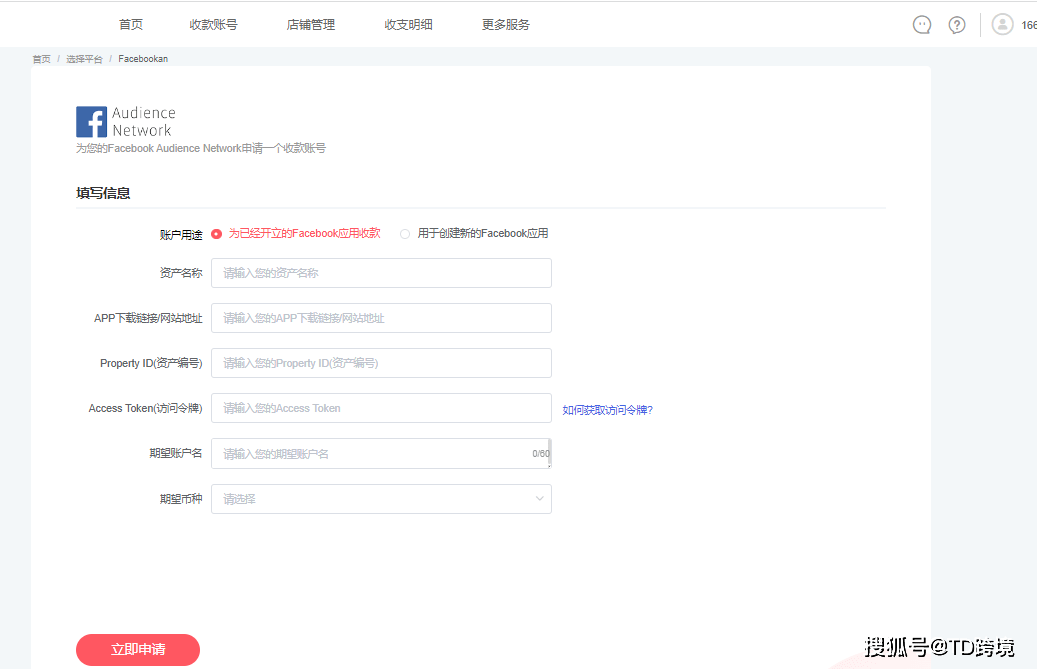Open the chat message icon
The height and width of the screenshot is (669, 1037).
tap(922, 25)
